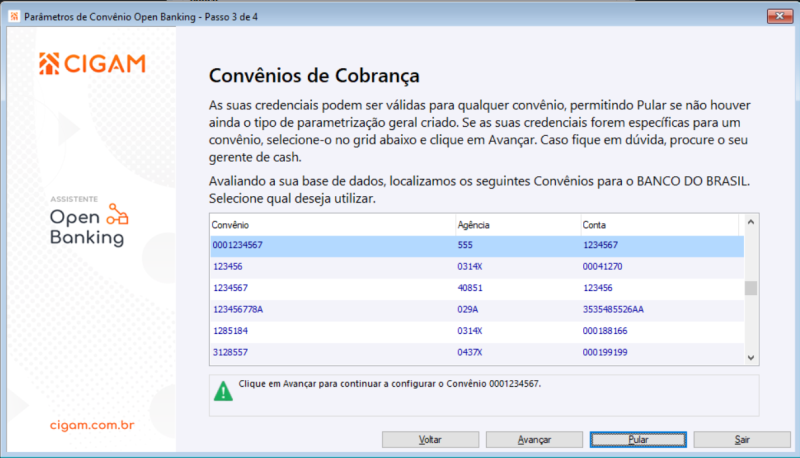Click agência cell 555
This screenshot has width=800, height=458.
(x=465, y=245)
